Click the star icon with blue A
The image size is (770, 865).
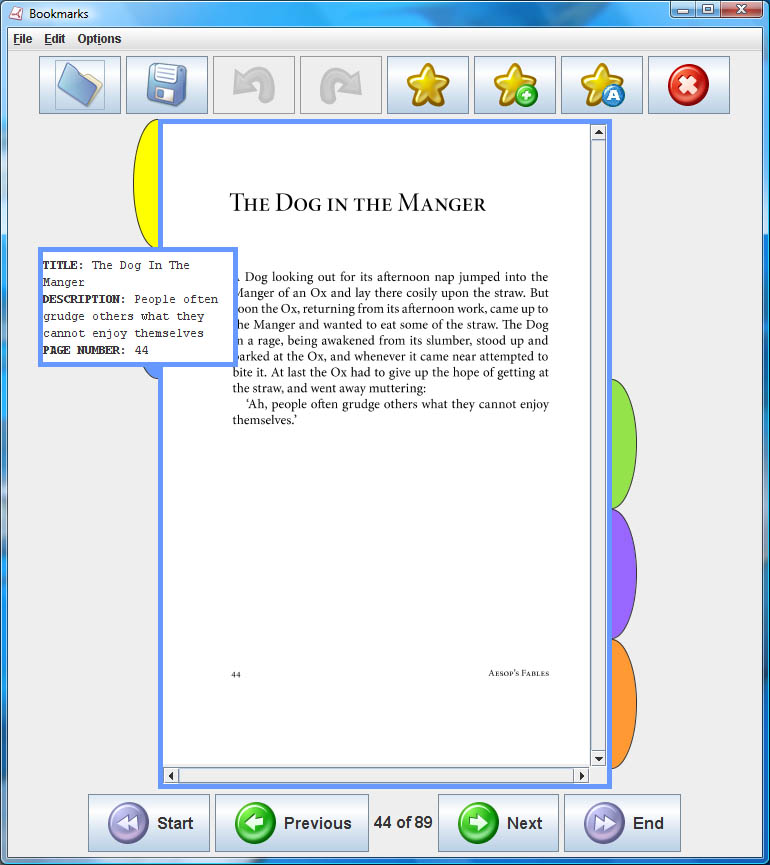pos(602,85)
